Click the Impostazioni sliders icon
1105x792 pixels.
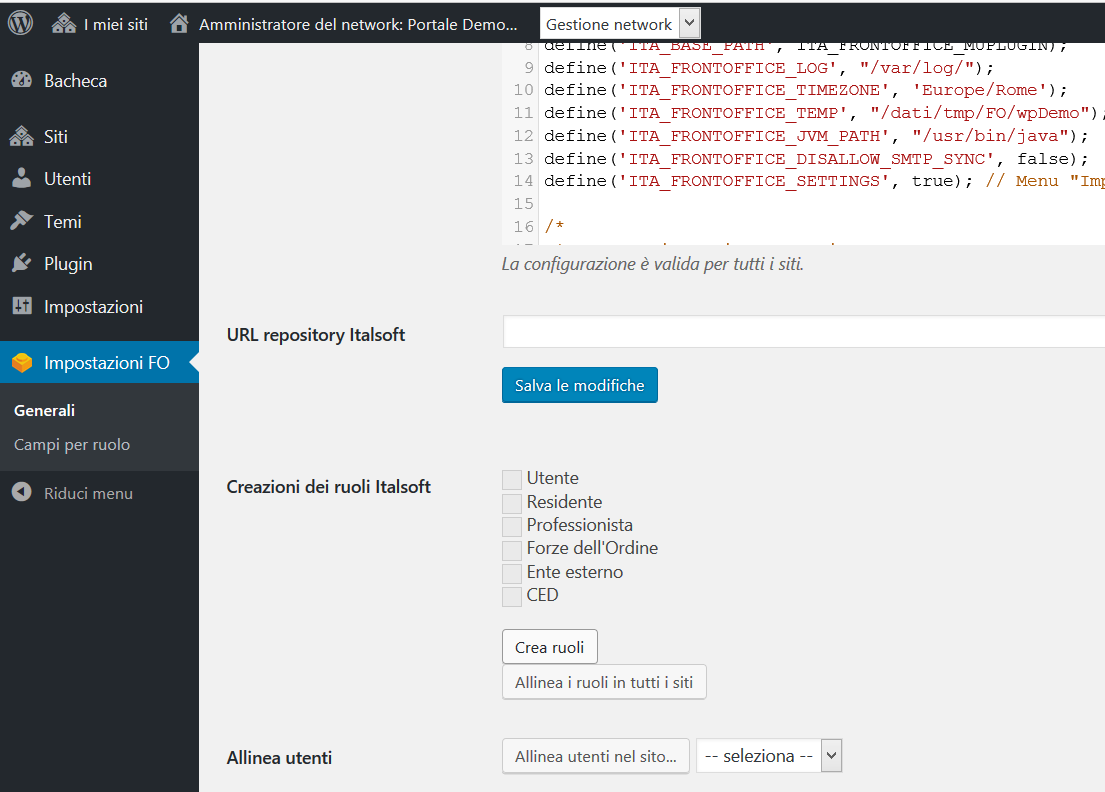pyautogui.click(x=22, y=306)
